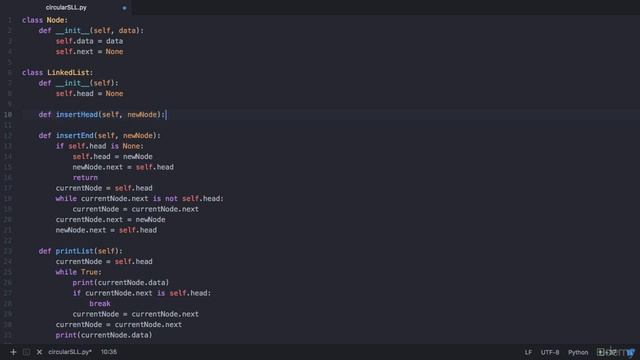Click the modified dot on circularSLL.py tab
The image size is (640, 360).
point(124,8)
